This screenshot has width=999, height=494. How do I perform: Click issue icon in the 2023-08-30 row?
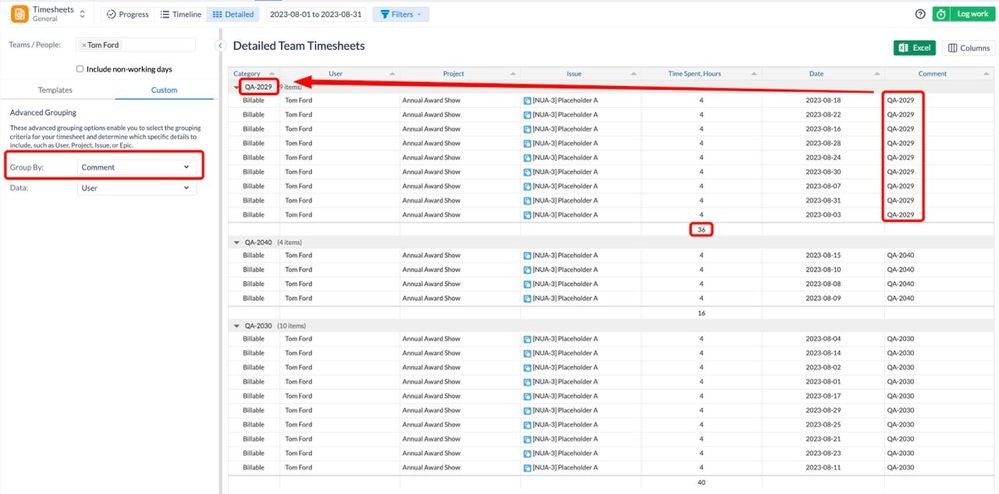[x=527, y=172]
